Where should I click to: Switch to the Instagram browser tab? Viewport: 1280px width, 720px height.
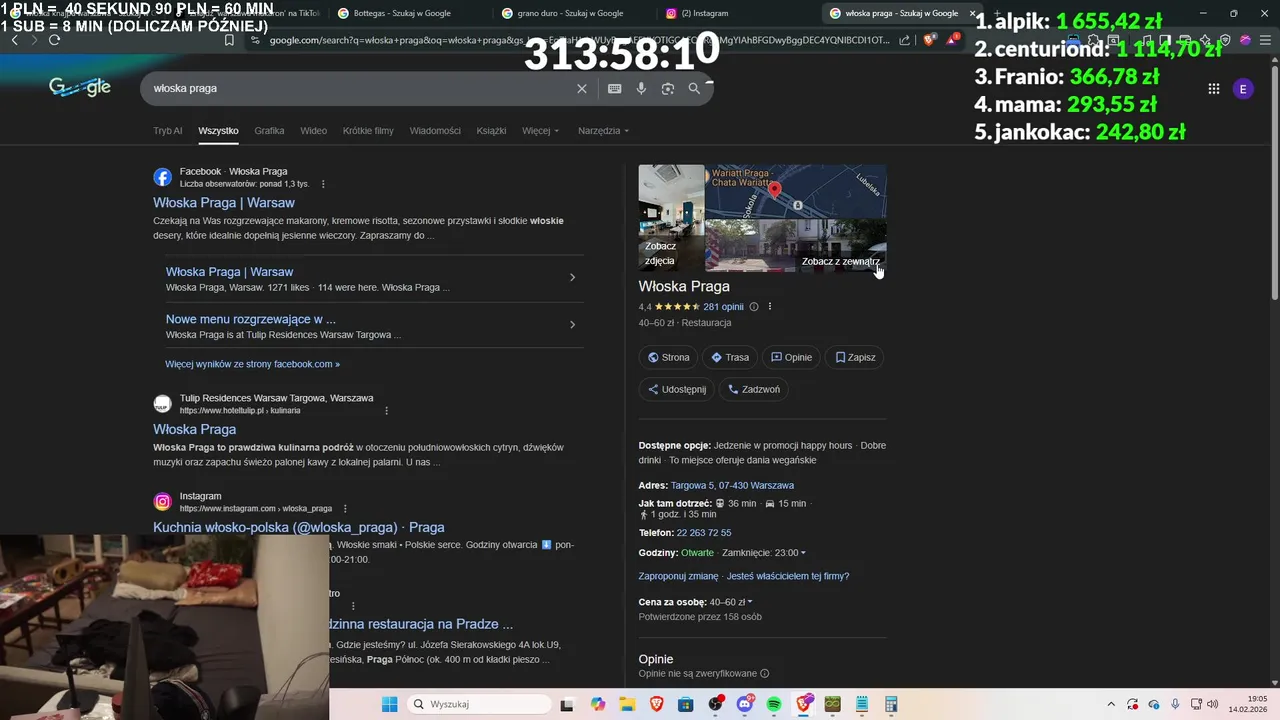(x=735, y=13)
